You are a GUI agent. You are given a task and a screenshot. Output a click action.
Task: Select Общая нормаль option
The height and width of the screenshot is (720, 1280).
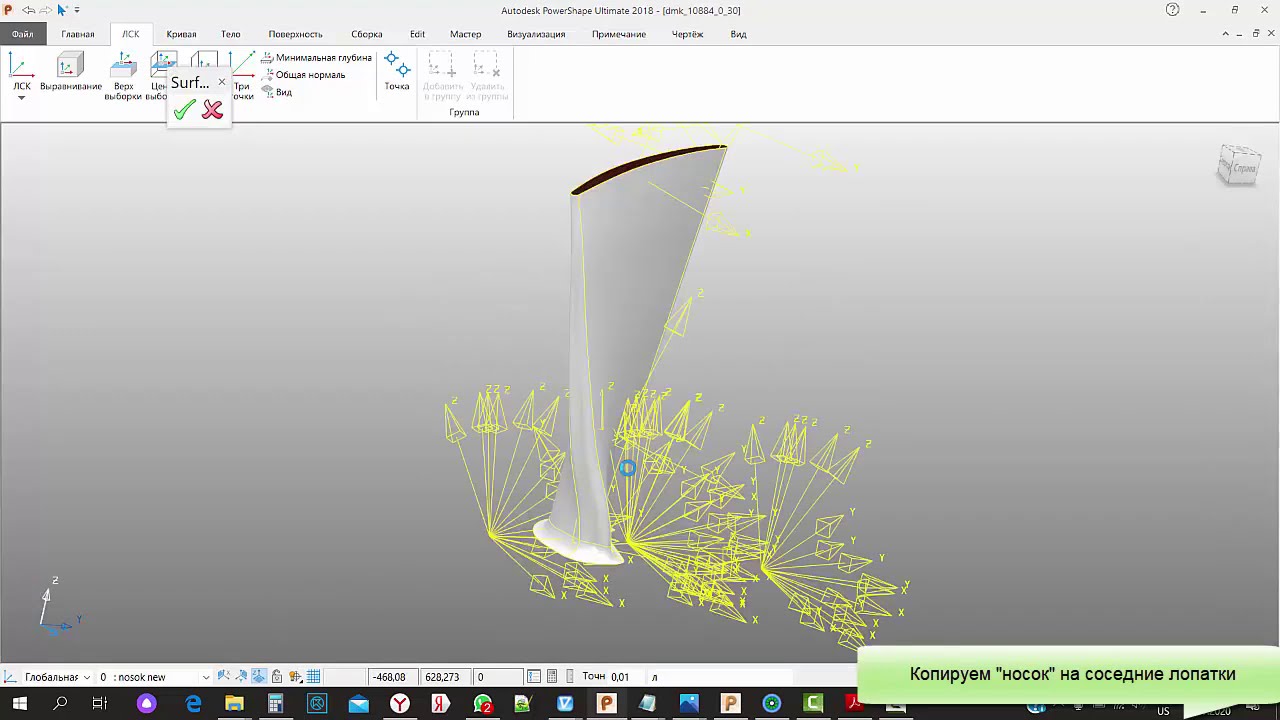[303, 75]
